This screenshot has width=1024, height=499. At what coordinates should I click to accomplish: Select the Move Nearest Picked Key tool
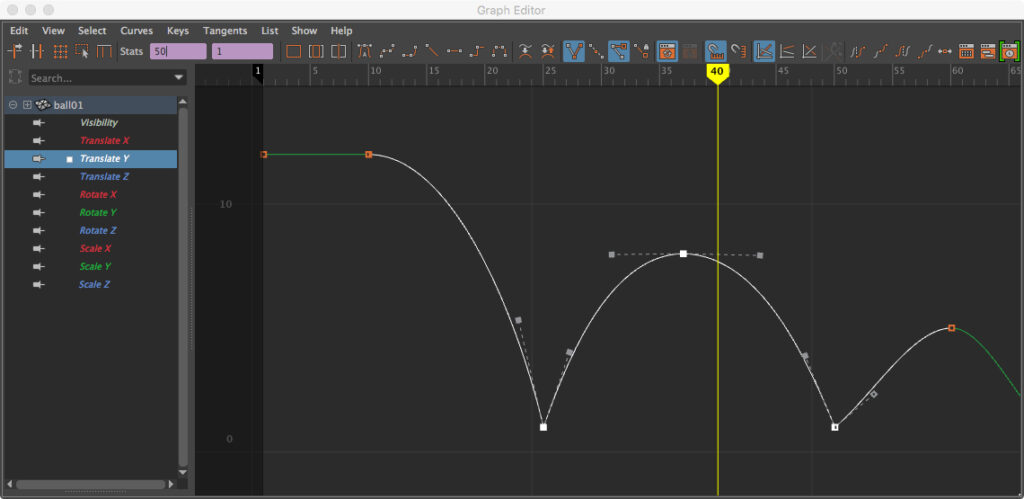click(x=16, y=51)
